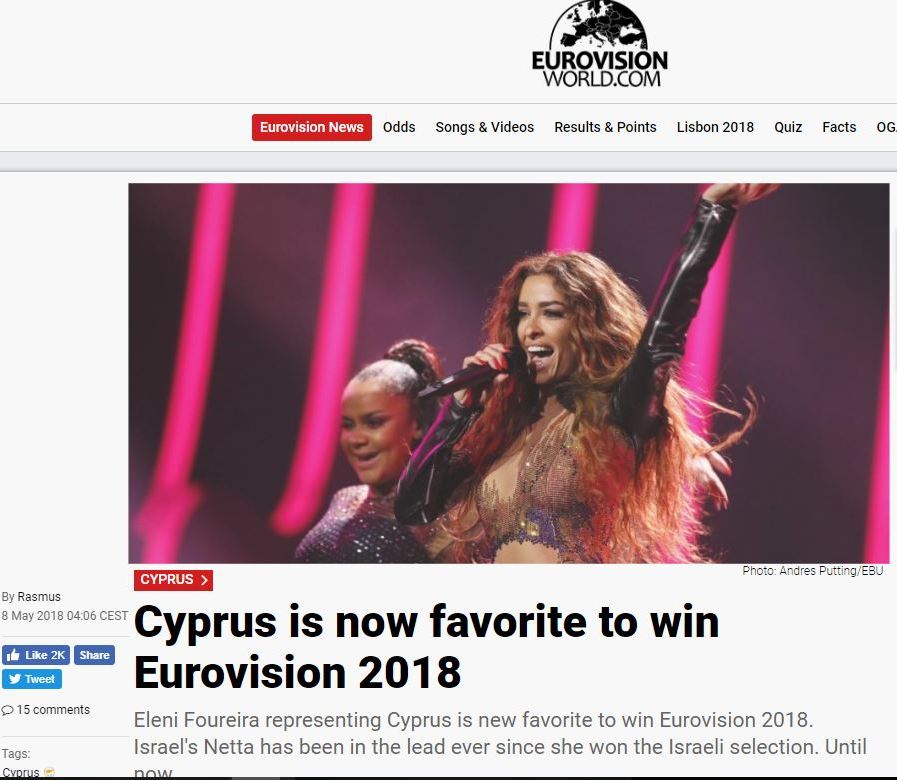Click the chevron arrow on Cyprus badge
This screenshot has width=897, height=780.
[x=204, y=580]
